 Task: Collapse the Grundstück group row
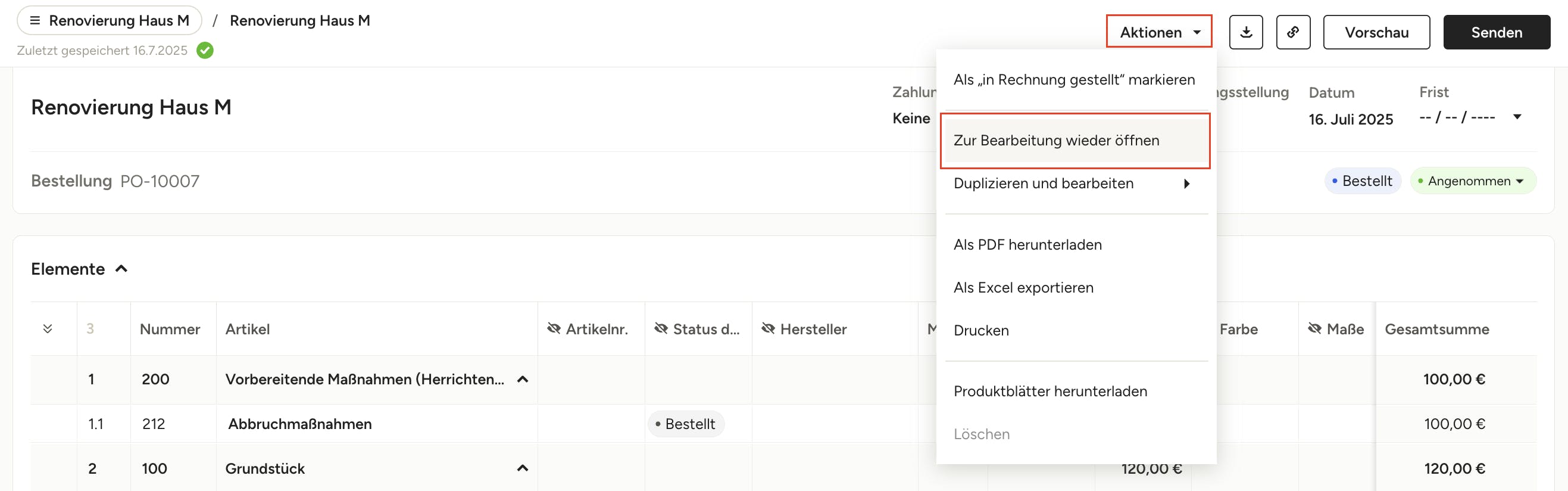[x=521, y=468]
